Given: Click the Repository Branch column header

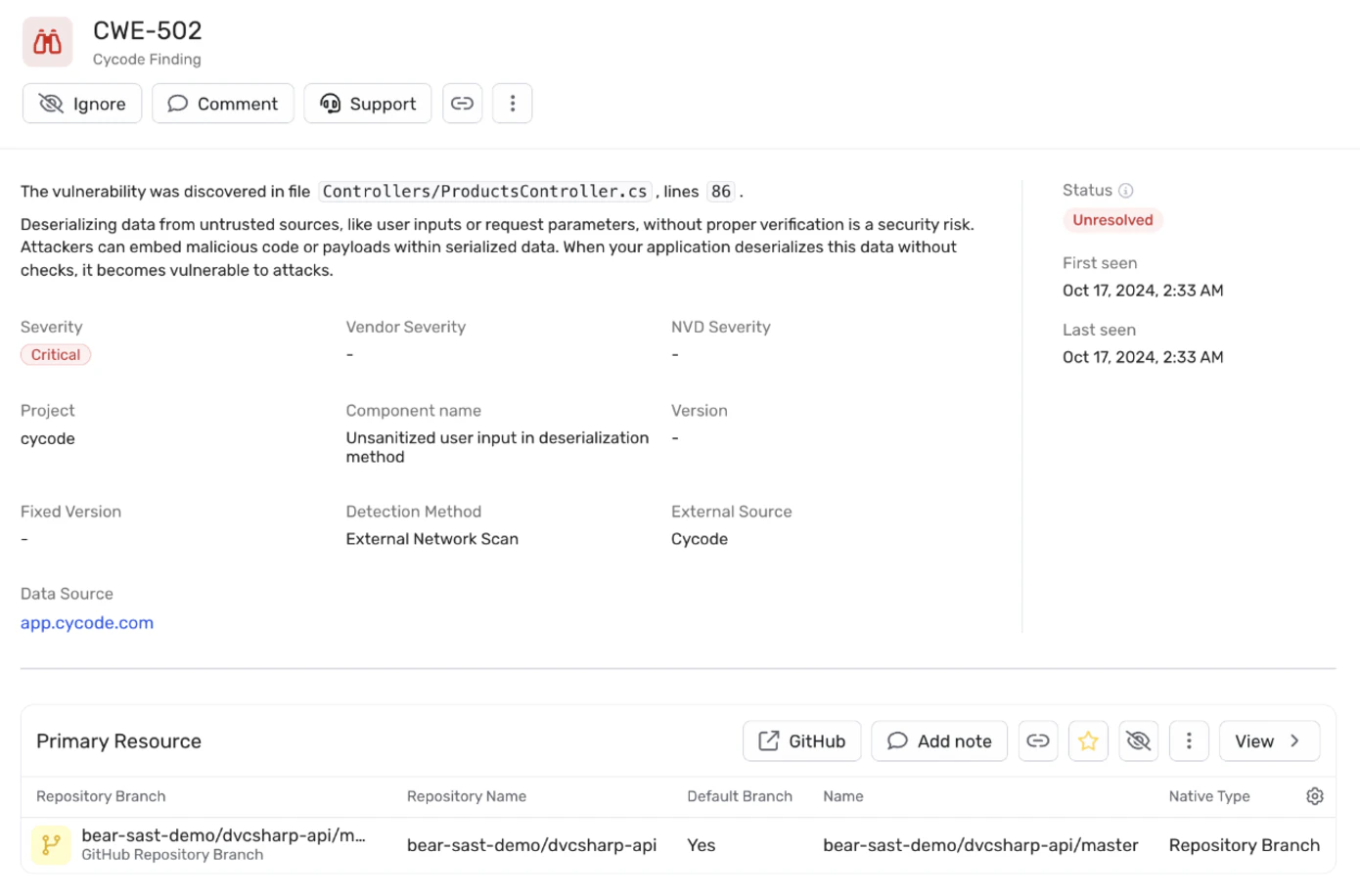Looking at the screenshot, I should pos(101,796).
